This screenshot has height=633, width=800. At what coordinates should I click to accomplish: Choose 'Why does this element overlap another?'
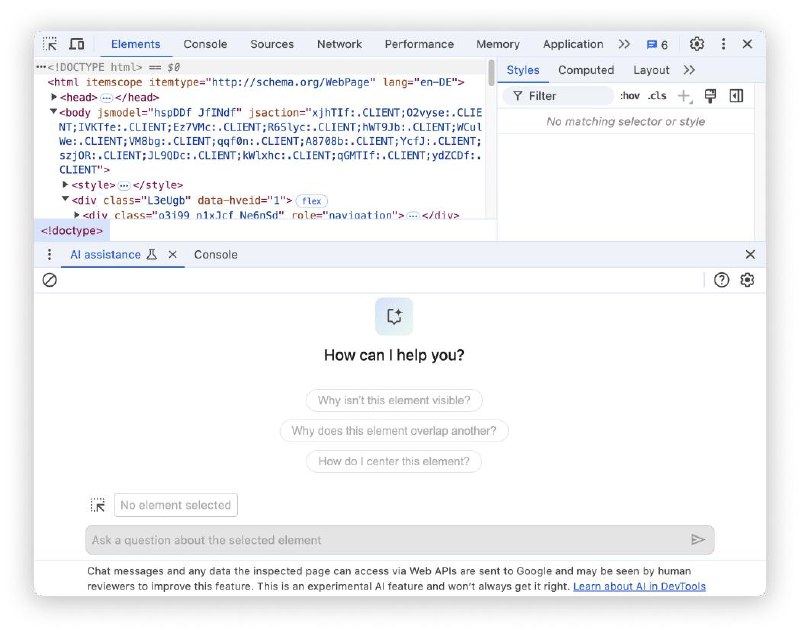coord(394,431)
